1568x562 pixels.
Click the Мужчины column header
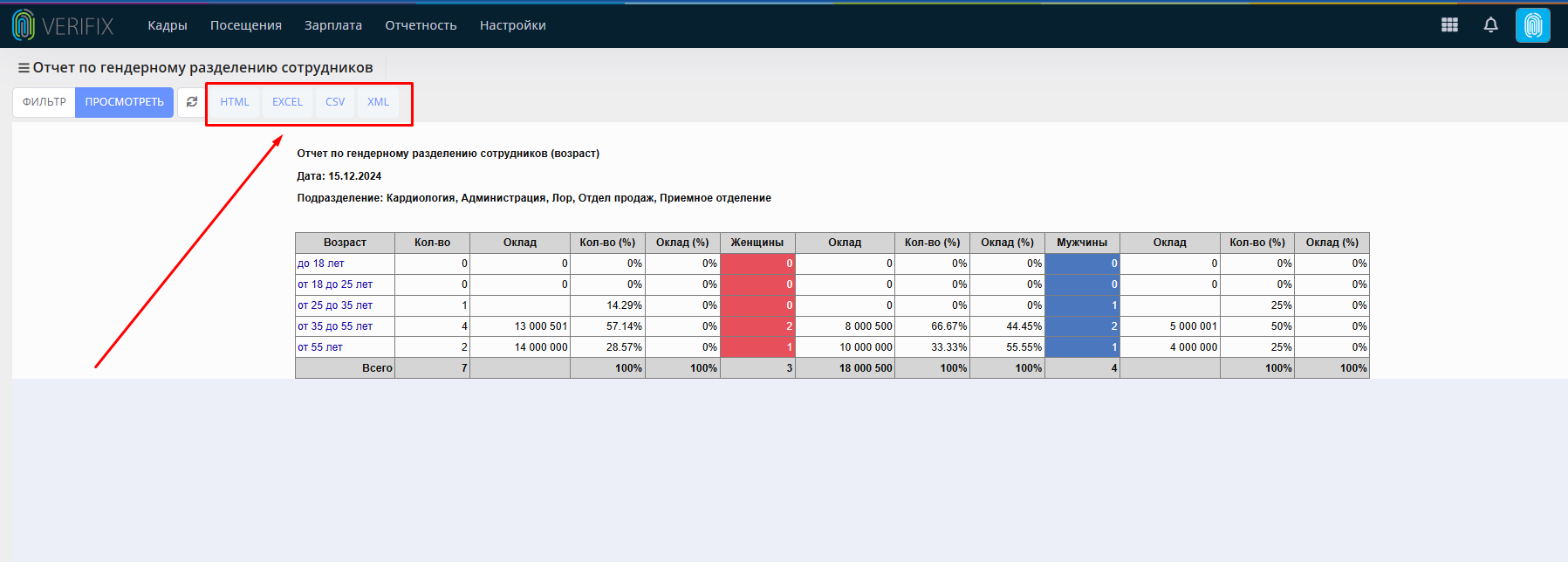1082,243
